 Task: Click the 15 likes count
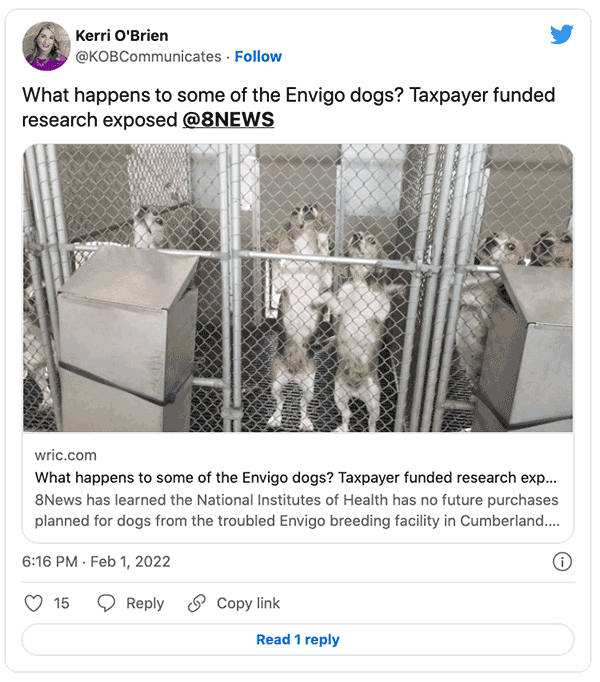pos(61,603)
